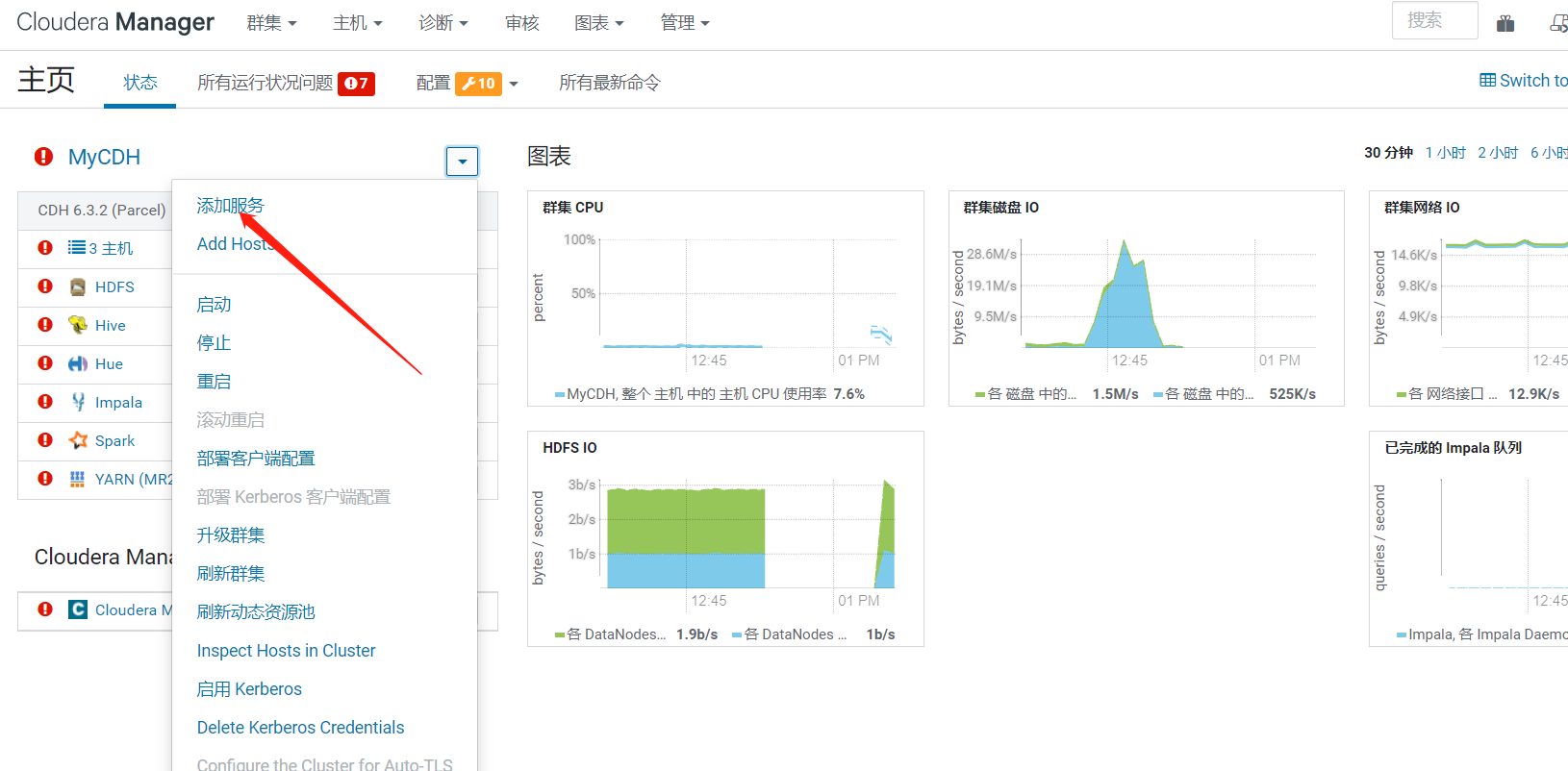Screen dimensions: 1568x771
Task: Choose 停止 in the cluster menu
Action: [x=214, y=343]
